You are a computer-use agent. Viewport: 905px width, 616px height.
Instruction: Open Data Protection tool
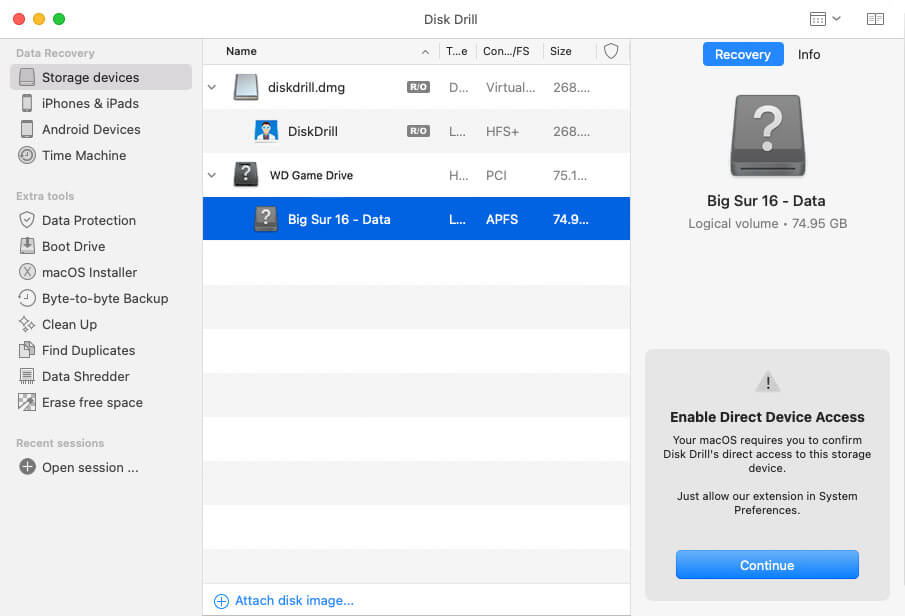click(89, 220)
